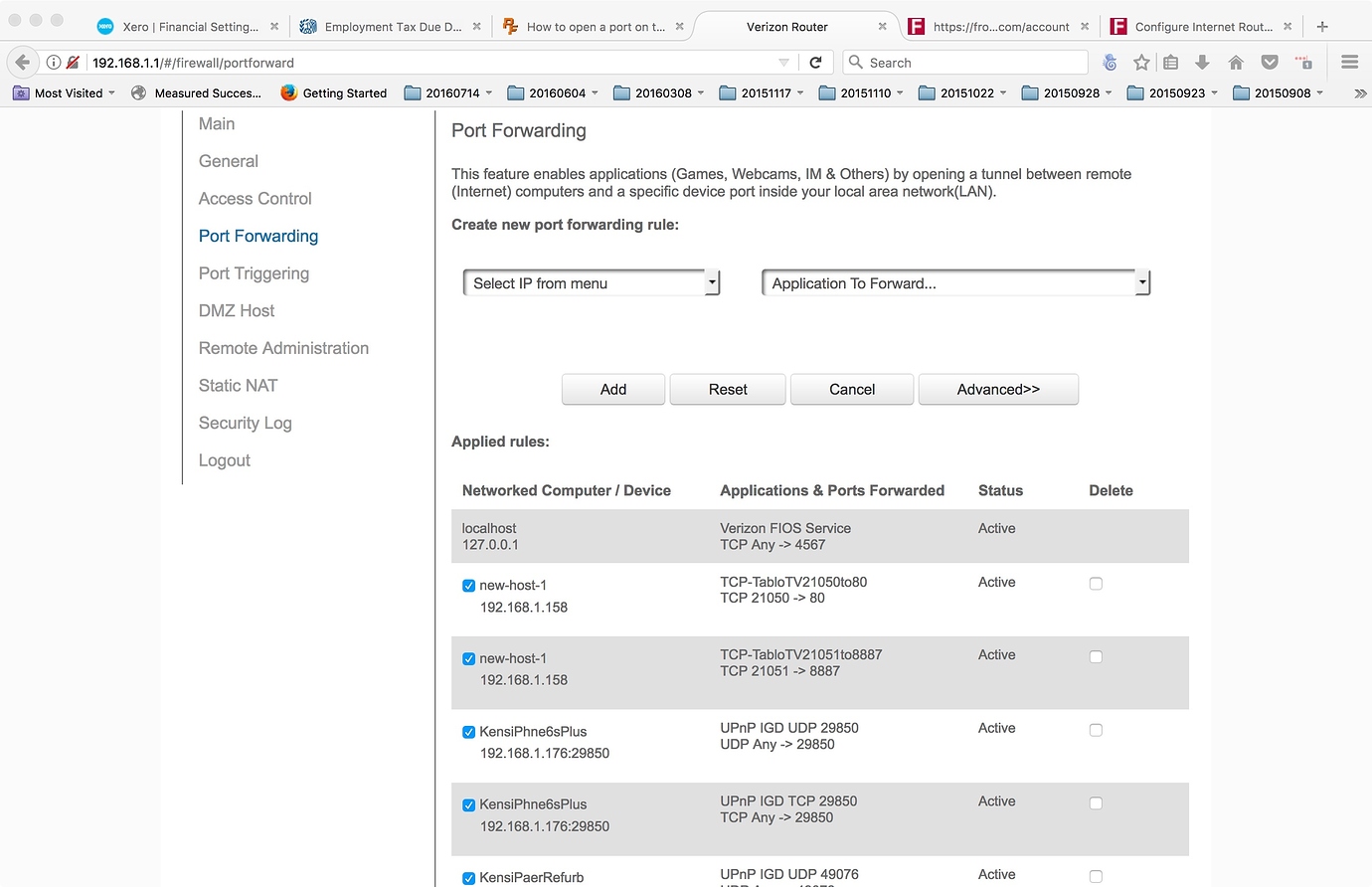This screenshot has width=1372, height=887.
Task: Close the Employment Tax Due tab
Action: tap(476, 27)
